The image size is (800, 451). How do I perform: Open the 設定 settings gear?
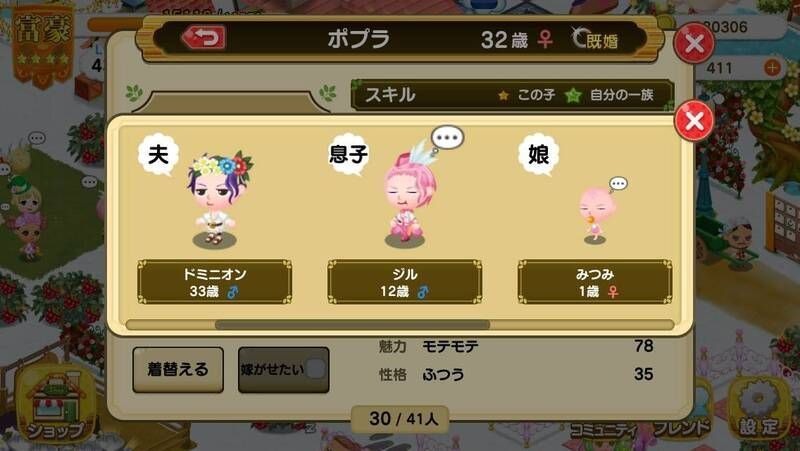[x=760, y=408]
